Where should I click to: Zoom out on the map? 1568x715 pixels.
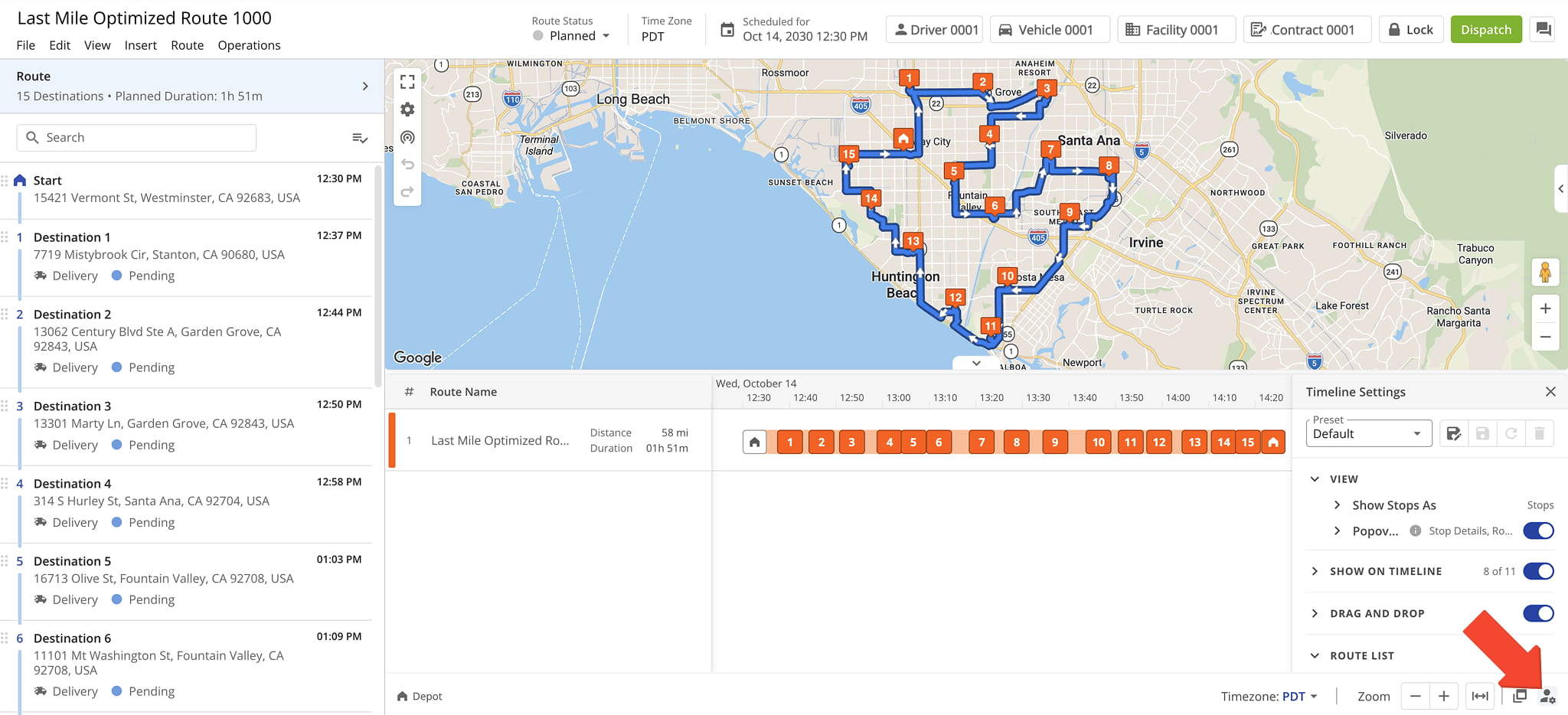tap(1545, 337)
